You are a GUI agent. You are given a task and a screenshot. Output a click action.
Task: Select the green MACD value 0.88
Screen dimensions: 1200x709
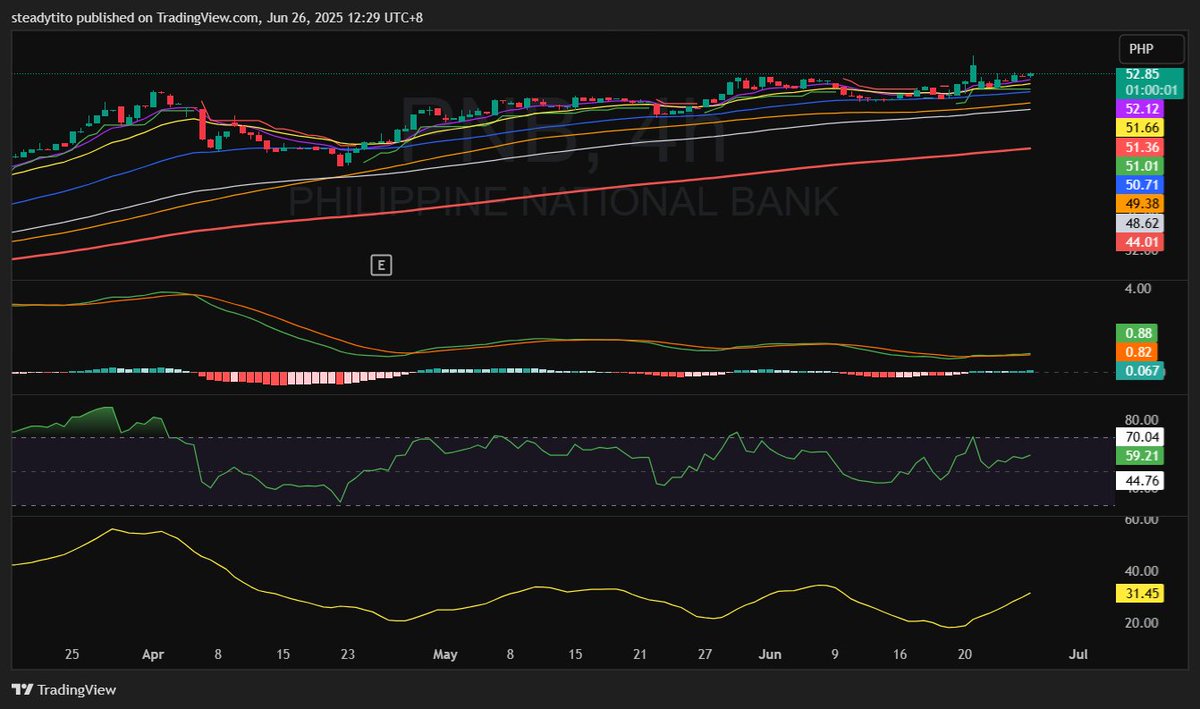pyautogui.click(x=1137, y=333)
